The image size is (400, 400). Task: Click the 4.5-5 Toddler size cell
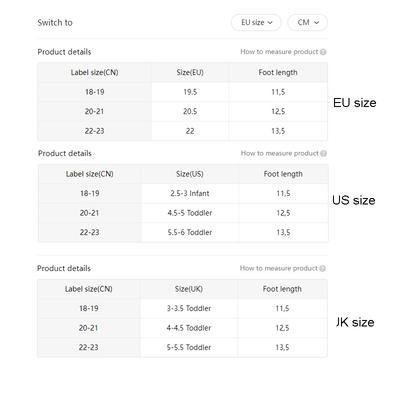tap(190, 213)
